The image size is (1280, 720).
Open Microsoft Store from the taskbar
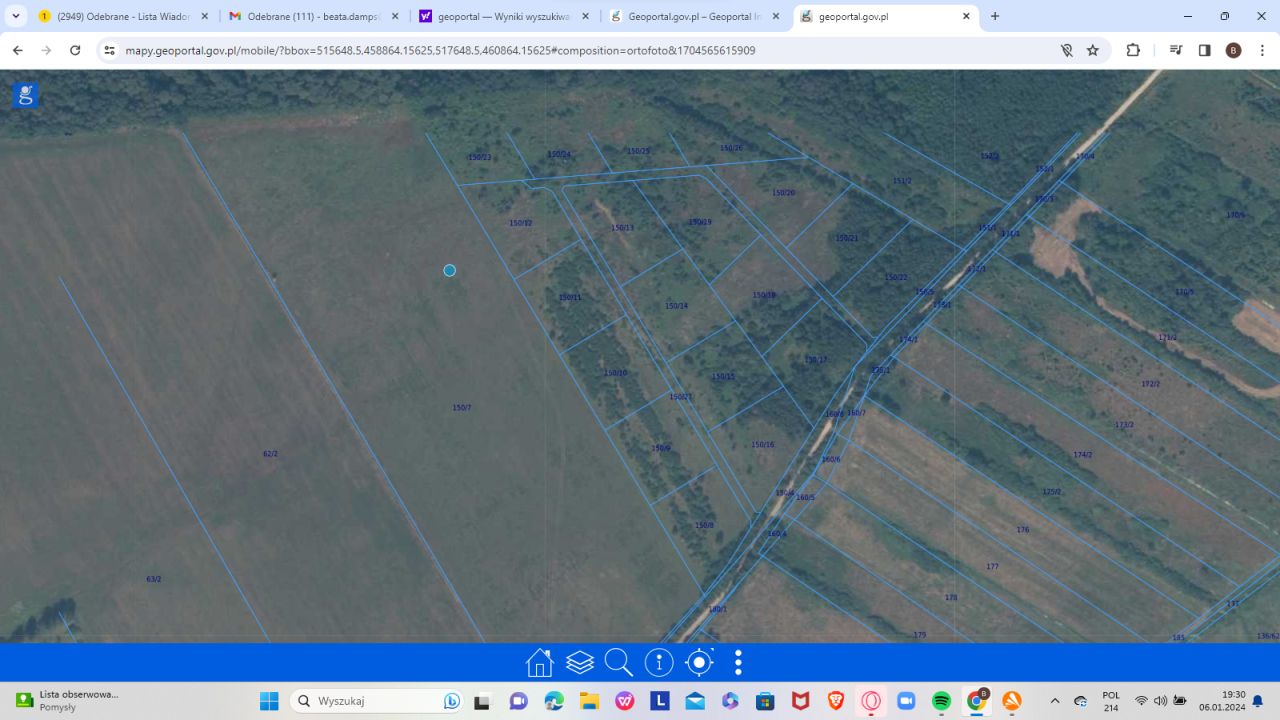(x=765, y=701)
